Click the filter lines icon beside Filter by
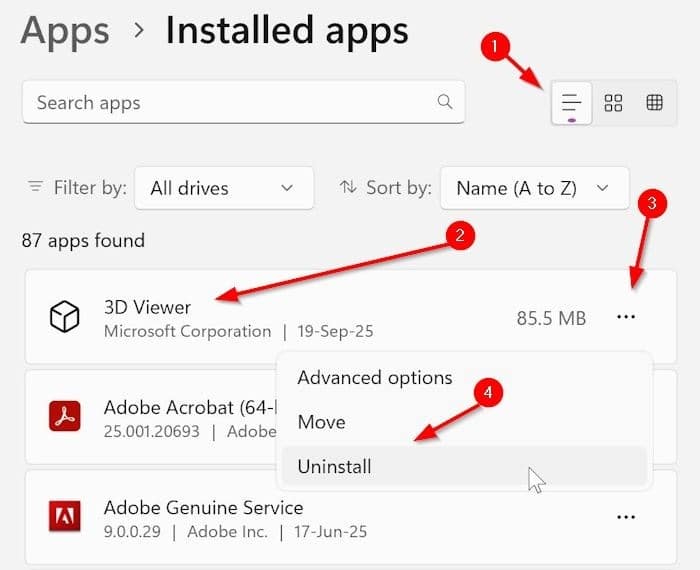 point(36,187)
